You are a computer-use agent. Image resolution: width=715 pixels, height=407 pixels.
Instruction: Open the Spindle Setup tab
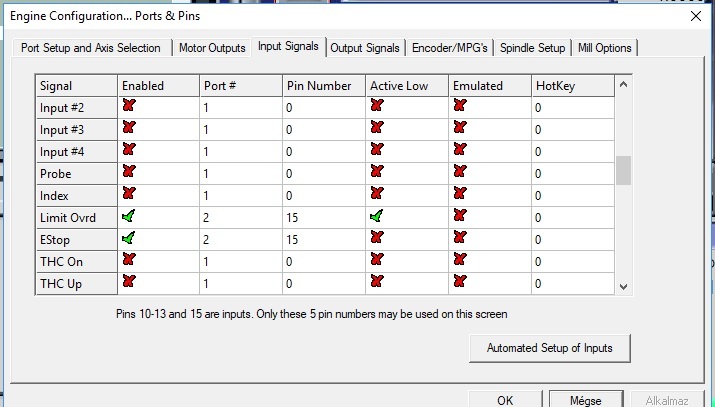[x=531, y=48]
